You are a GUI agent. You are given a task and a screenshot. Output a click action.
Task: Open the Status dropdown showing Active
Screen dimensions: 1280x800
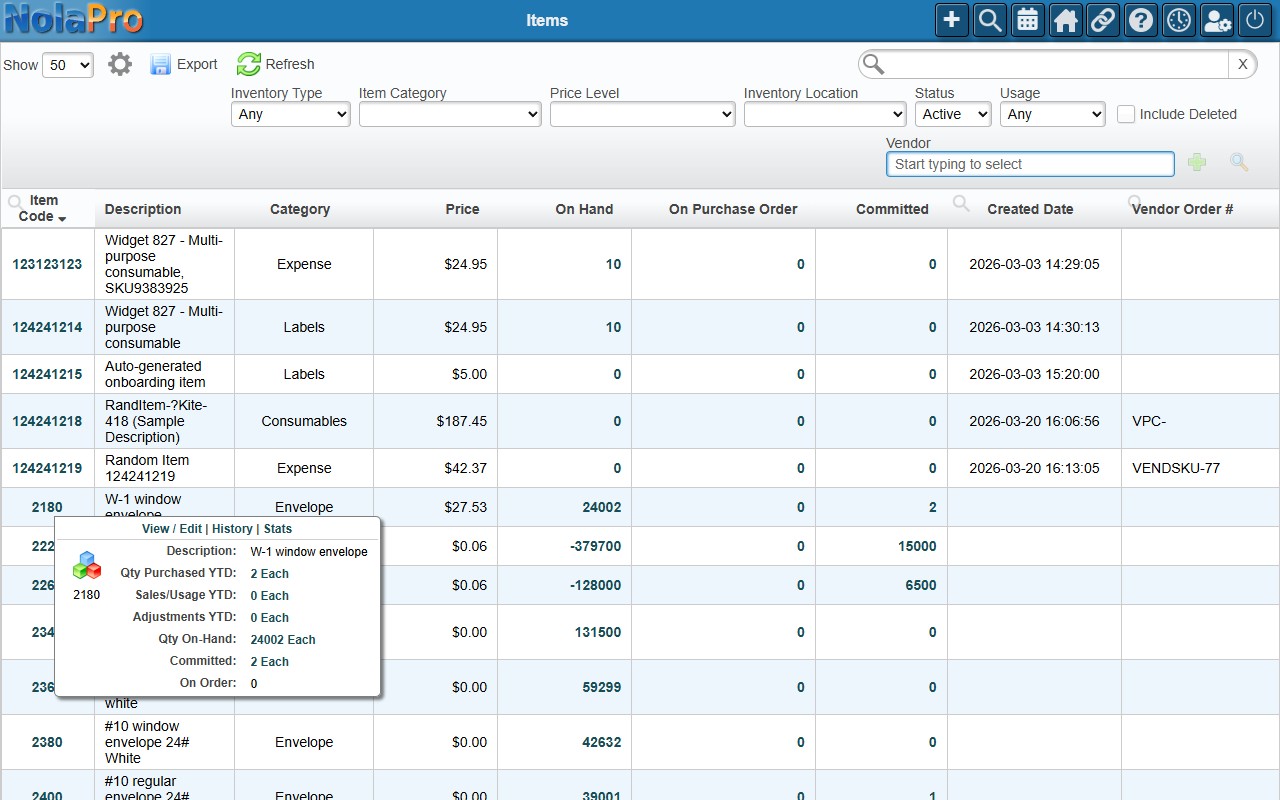tap(953, 114)
